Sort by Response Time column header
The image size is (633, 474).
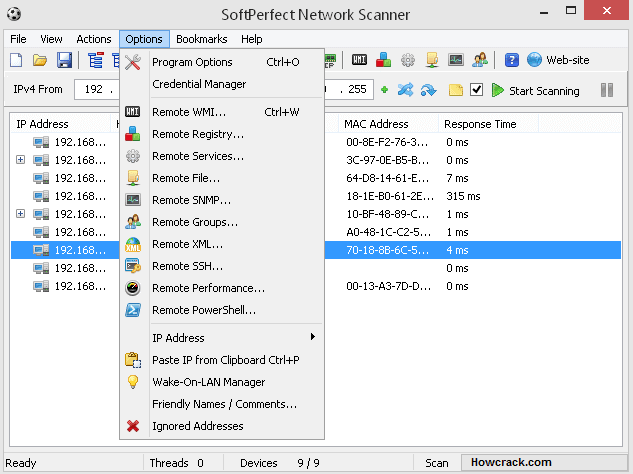[x=488, y=124]
